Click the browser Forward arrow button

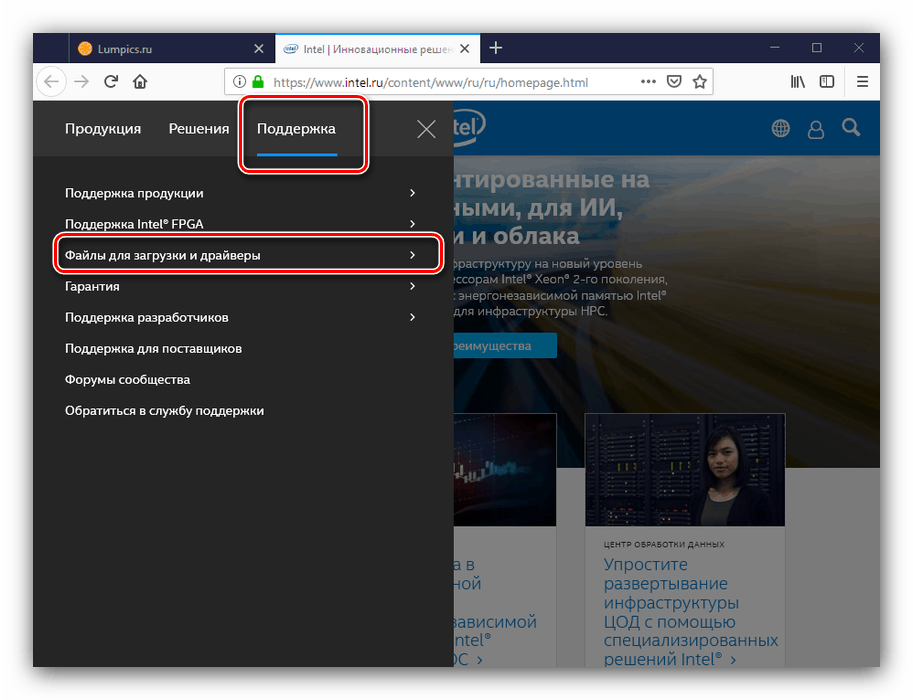[82, 82]
